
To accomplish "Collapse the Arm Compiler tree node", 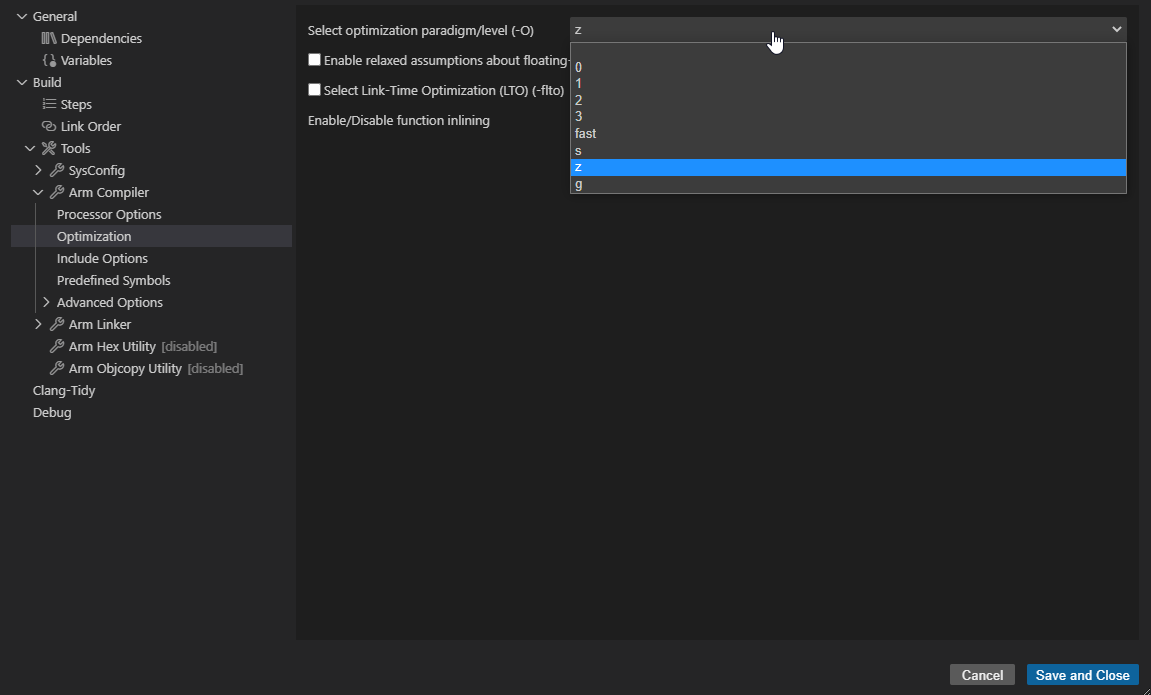I will [38, 192].
